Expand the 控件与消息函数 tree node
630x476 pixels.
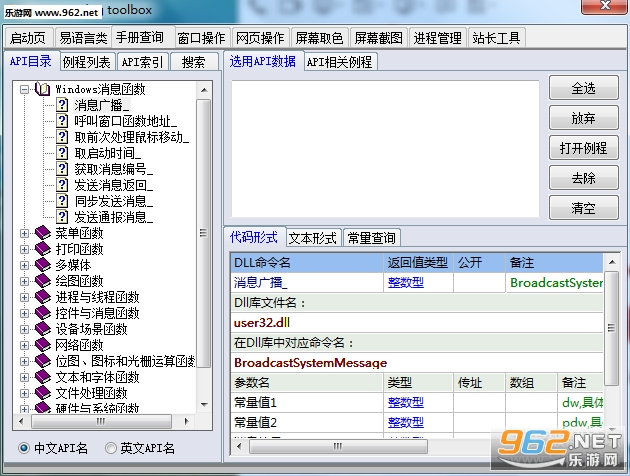pyautogui.click(x=25, y=313)
